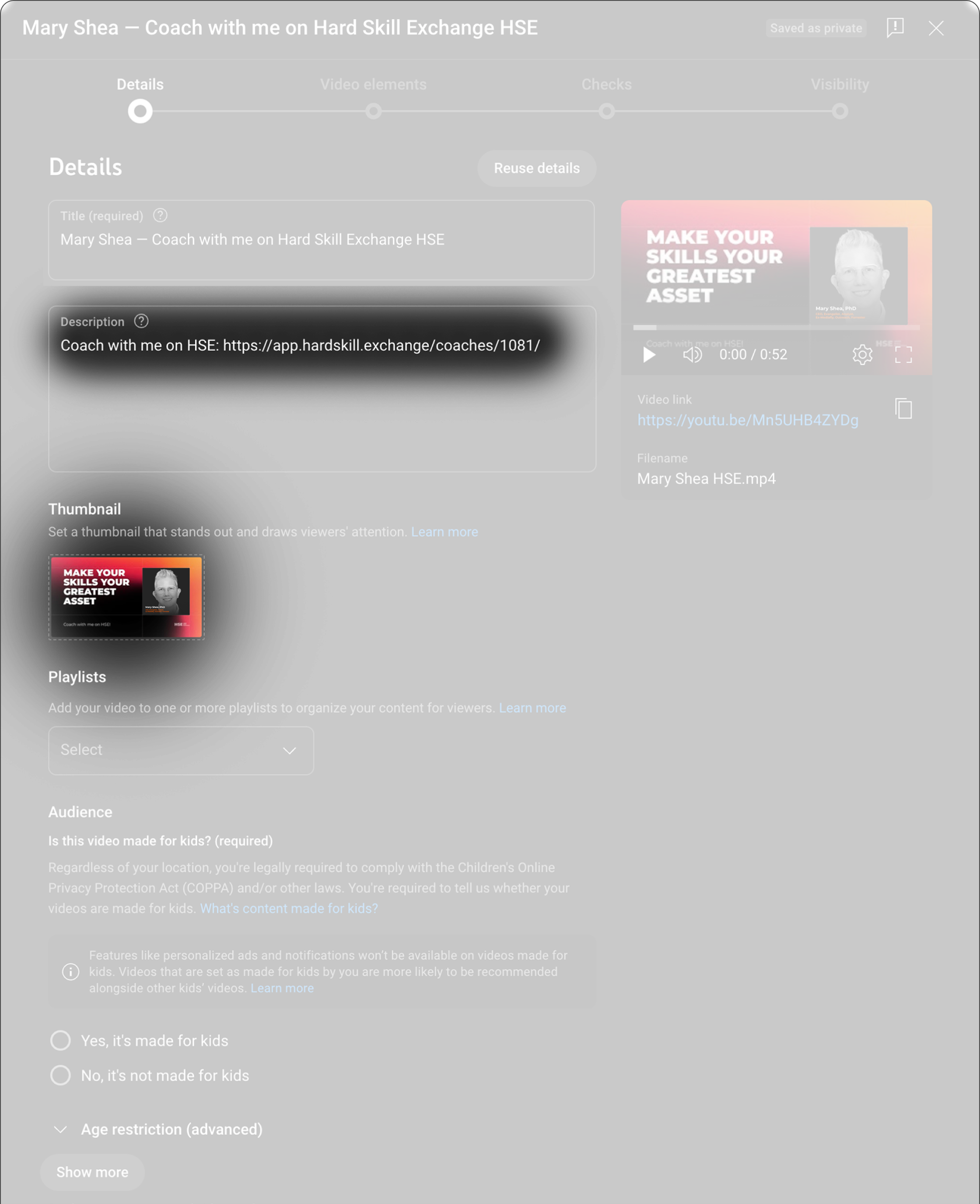Click Show more button
The width and height of the screenshot is (980, 1204).
click(92, 1172)
